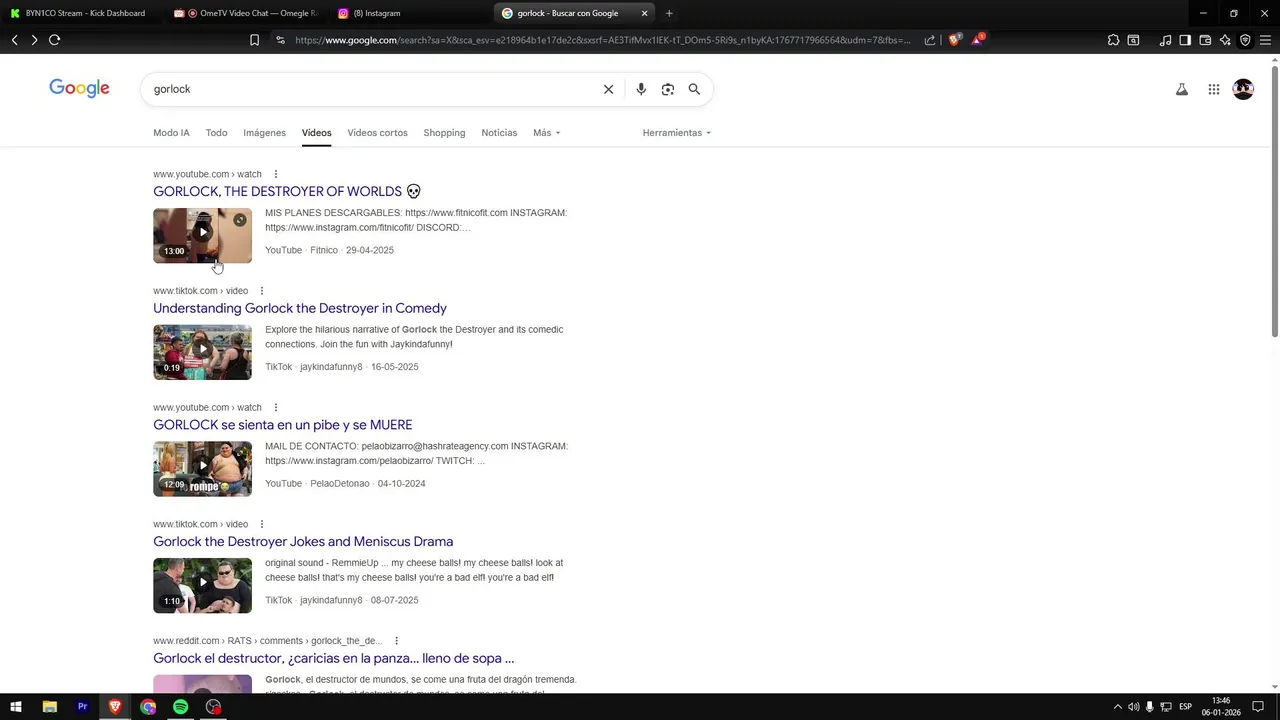Image resolution: width=1280 pixels, height=720 pixels.
Task: Switch to the OmeTV Video Chat tab
Action: coord(245,13)
